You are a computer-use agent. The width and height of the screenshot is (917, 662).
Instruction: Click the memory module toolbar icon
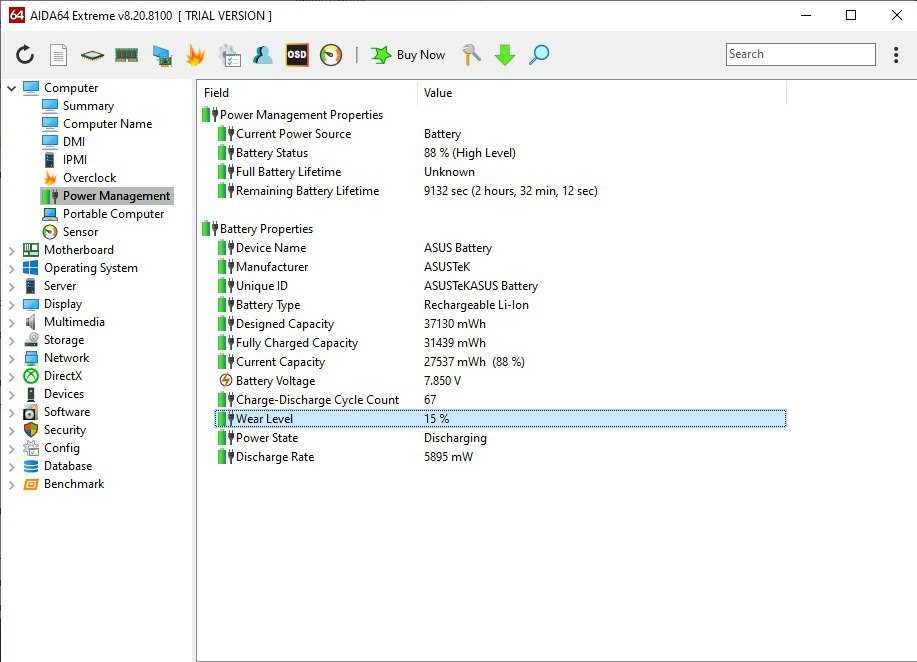coord(126,56)
